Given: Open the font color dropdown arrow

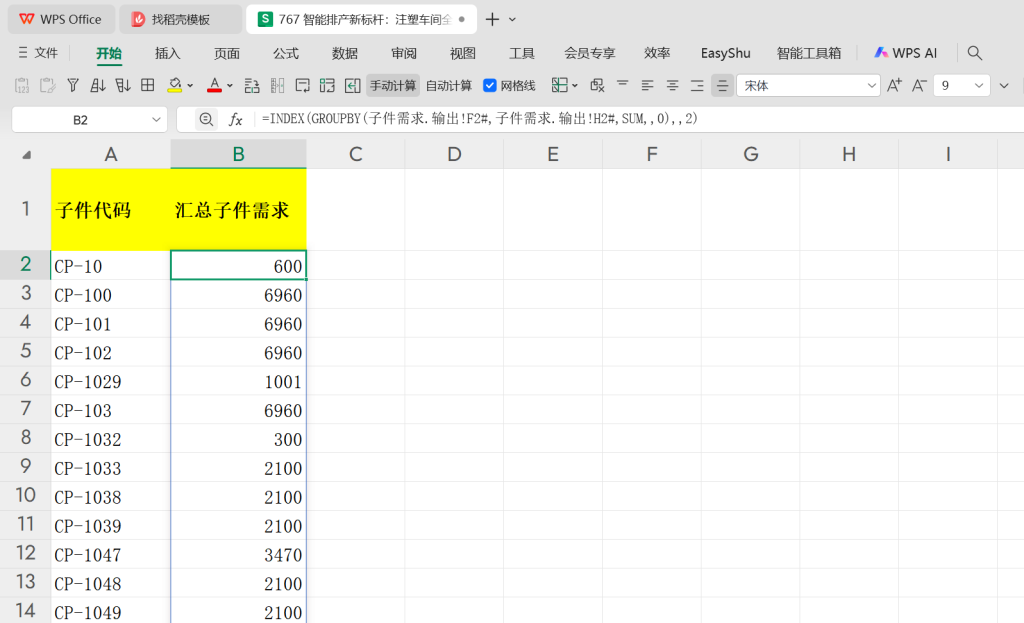Looking at the screenshot, I should click(x=230, y=86).
